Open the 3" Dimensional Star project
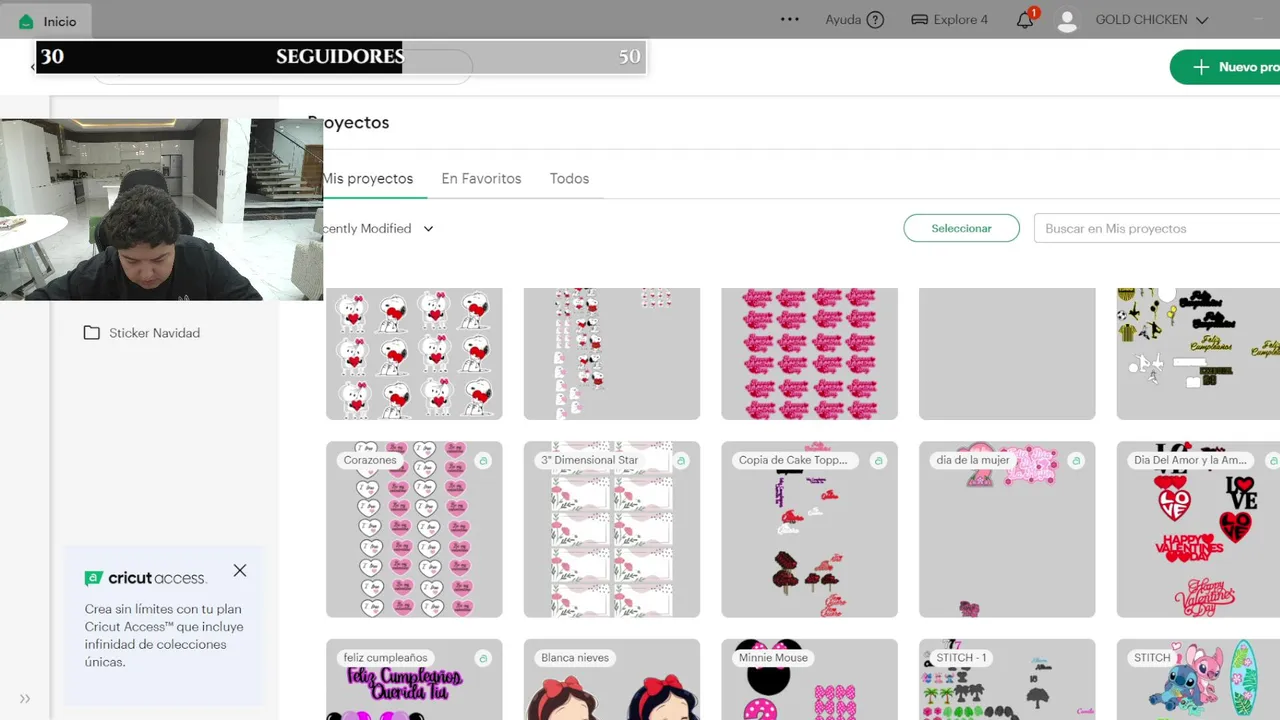The height and width of the screenshot is (720, 1280). [x=612, y=530]
